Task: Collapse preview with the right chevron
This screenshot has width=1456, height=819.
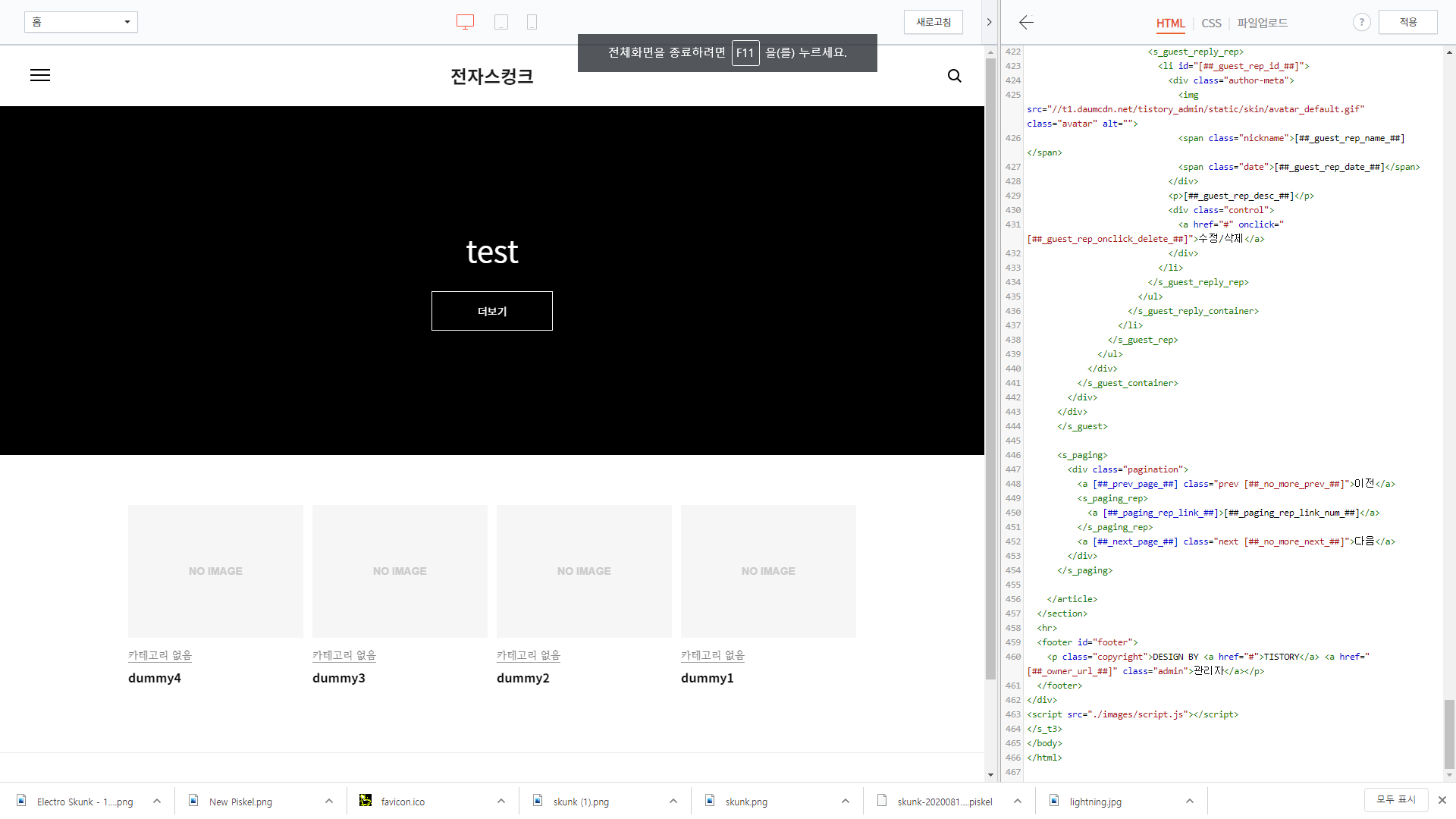Action: [989, 22]
